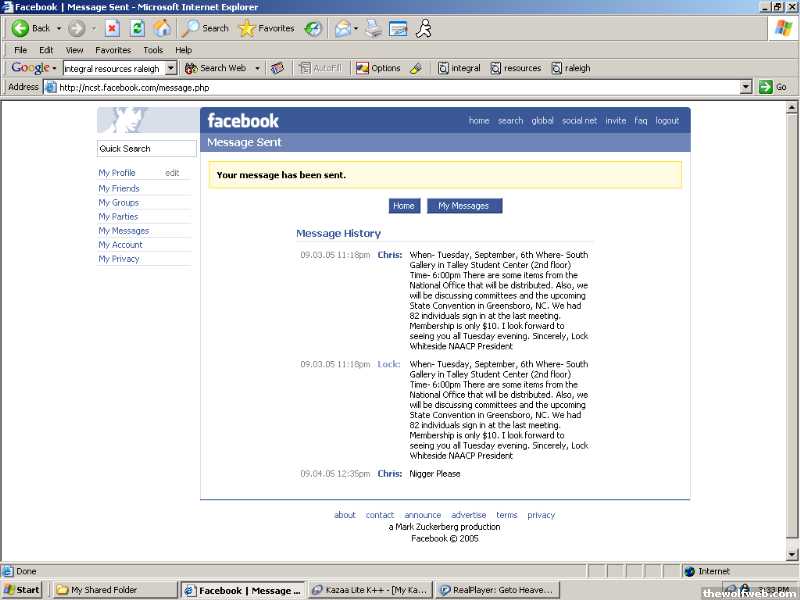Click the Refresh page icon
This screenshot has height=600, width=800.
point(137,28)
